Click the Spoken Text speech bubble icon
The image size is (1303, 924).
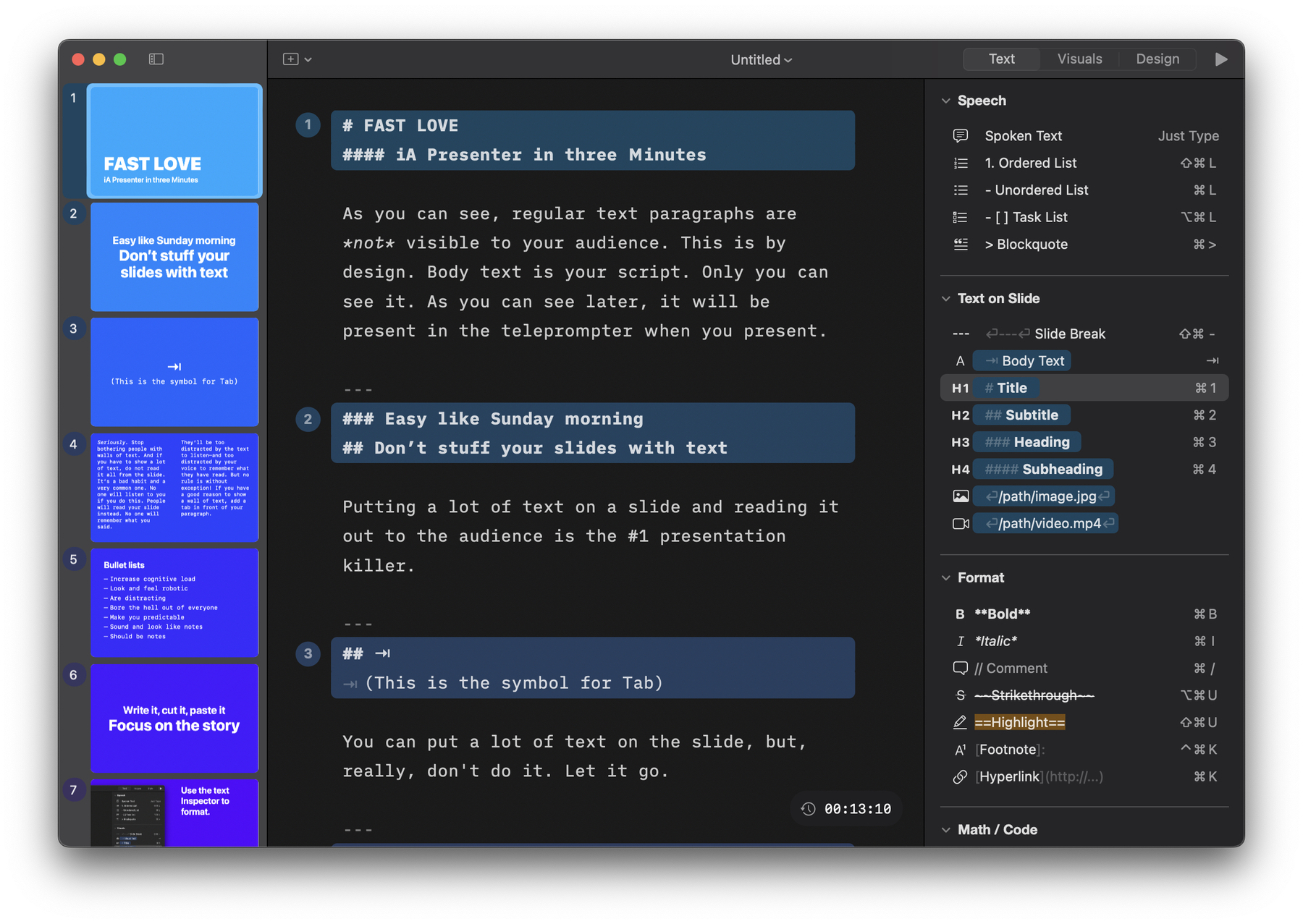point(961,136)
